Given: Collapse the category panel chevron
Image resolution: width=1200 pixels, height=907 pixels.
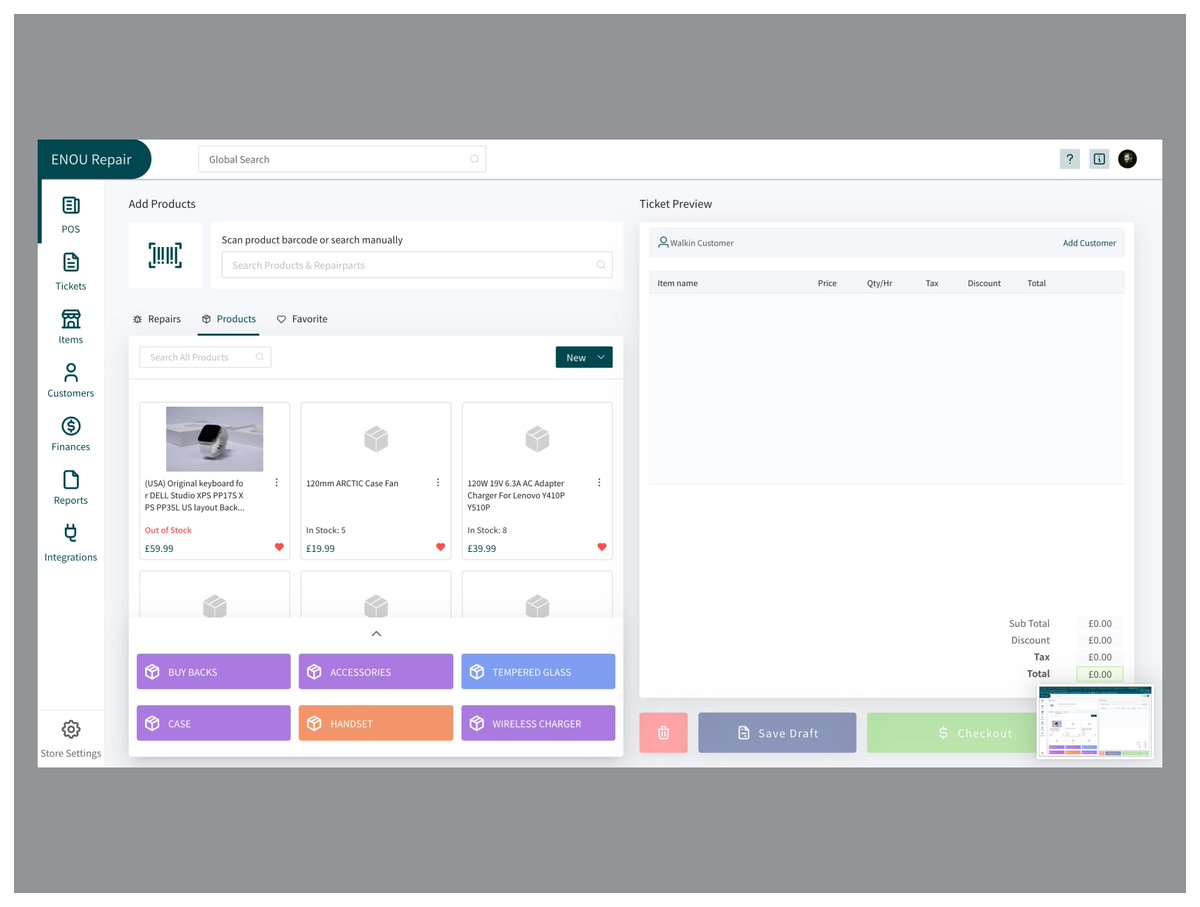Looking at the screenshot, I should (376, 634).
